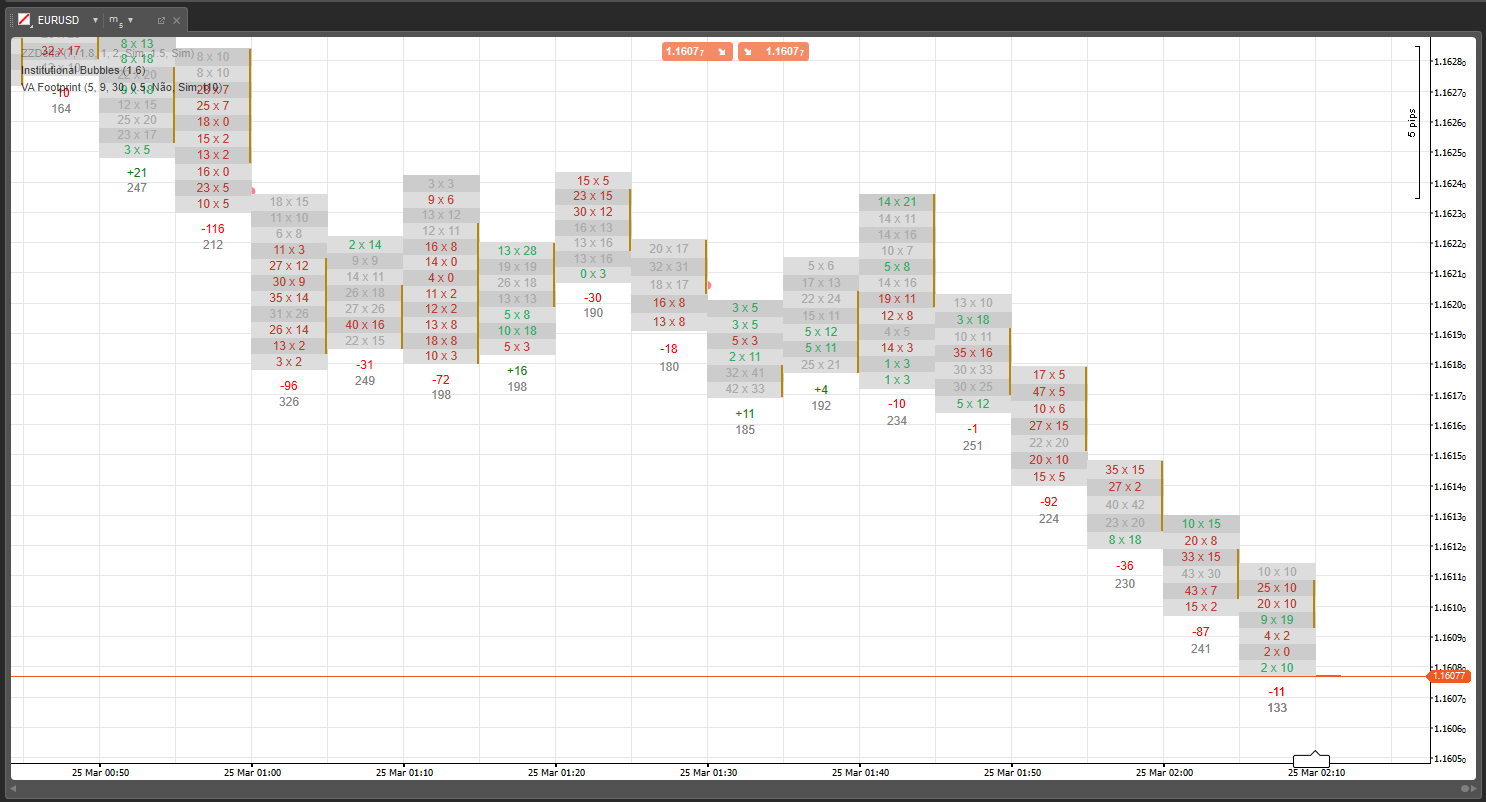
Task: Click the right 1.1607 buy price button
Action: tap(773, 51)
